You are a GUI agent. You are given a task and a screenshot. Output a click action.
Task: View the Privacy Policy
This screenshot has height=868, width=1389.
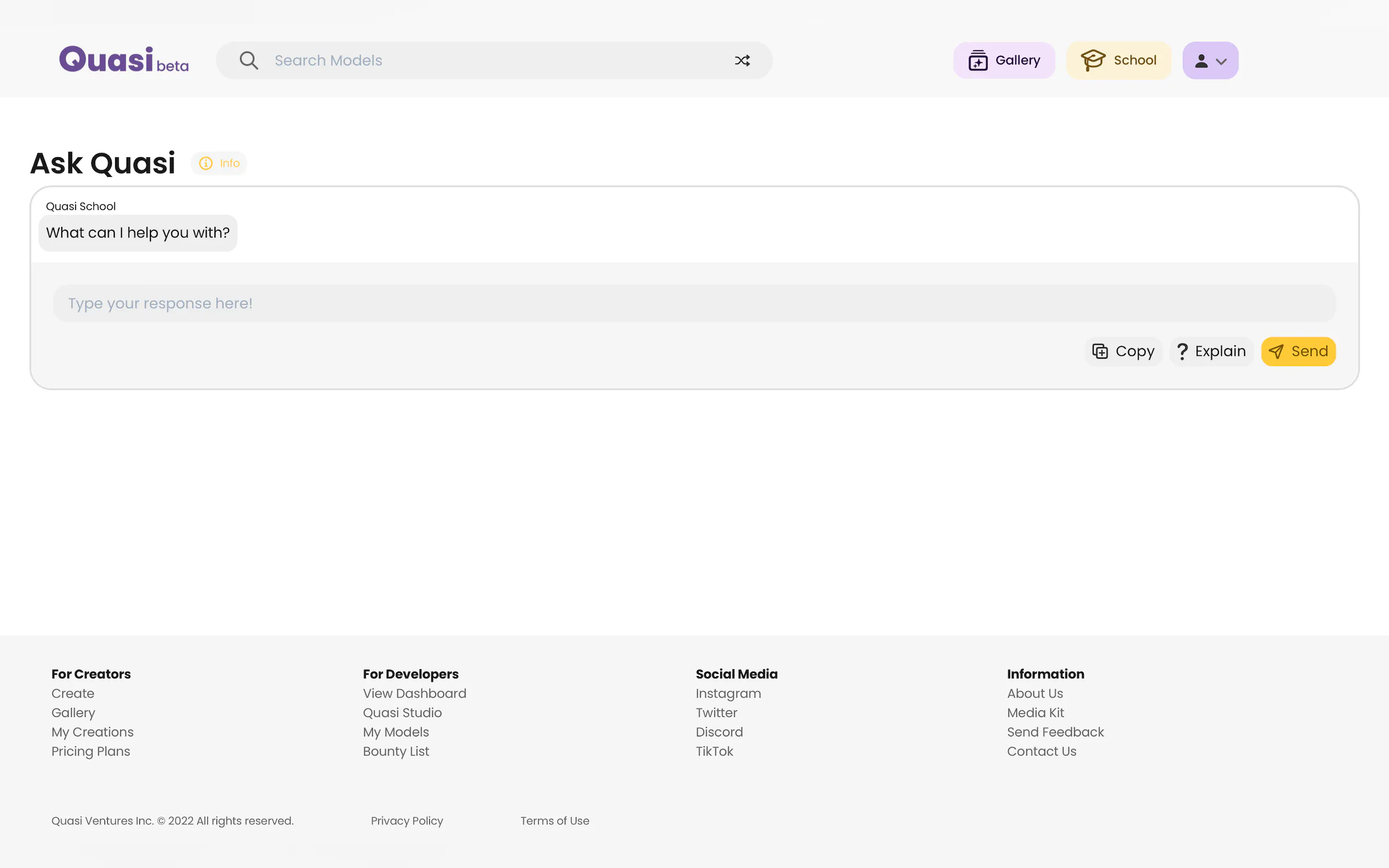click(x=406, y=821)
